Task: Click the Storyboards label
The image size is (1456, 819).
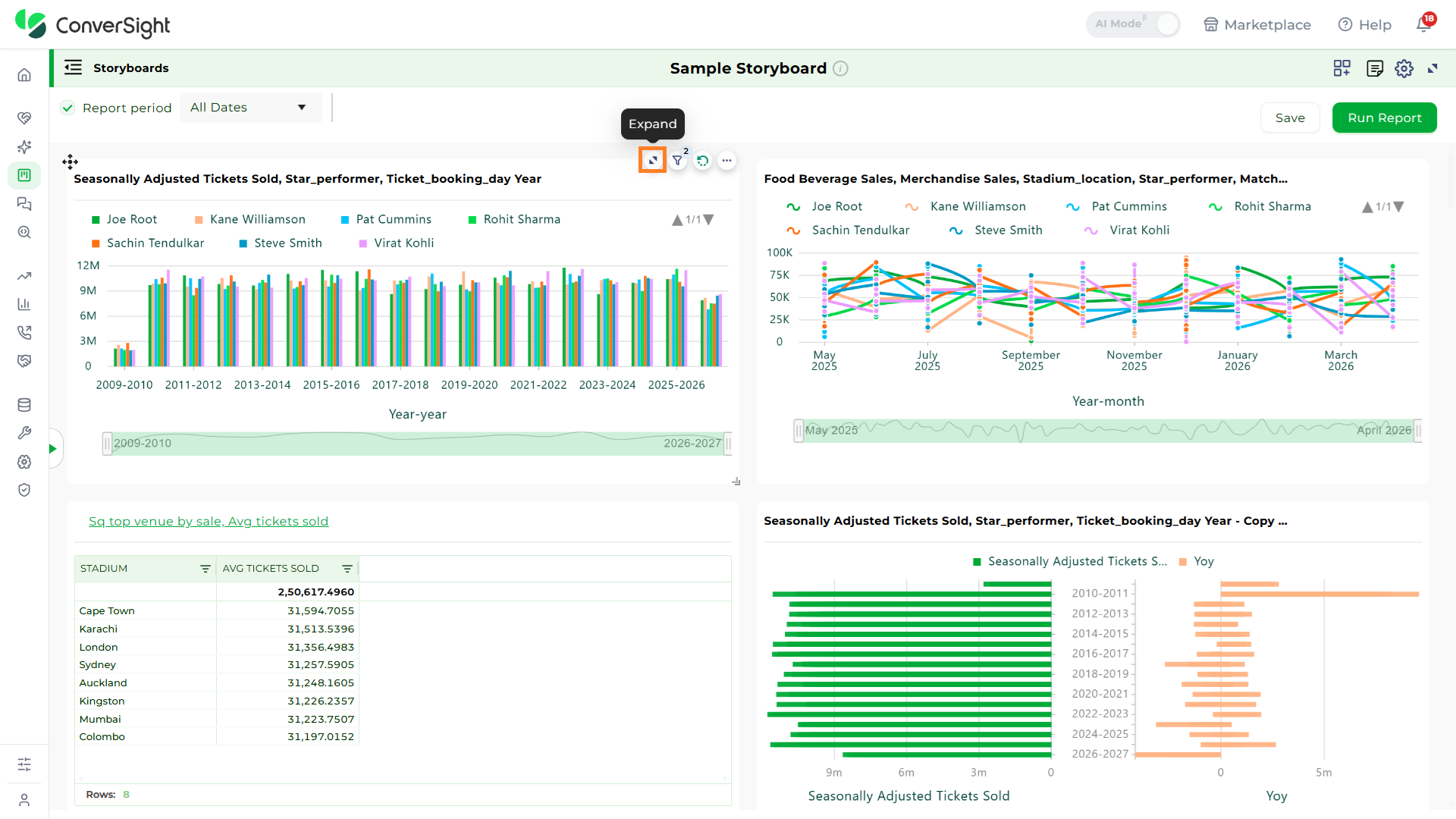Action: pos(131,67)
